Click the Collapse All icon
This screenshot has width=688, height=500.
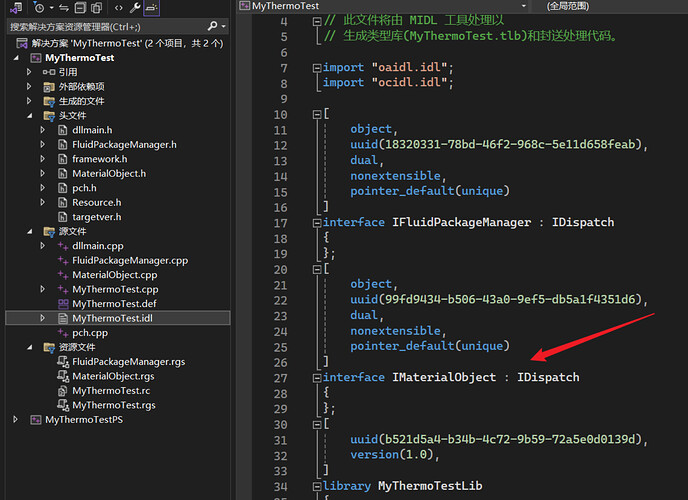click(x=80, y=7)
